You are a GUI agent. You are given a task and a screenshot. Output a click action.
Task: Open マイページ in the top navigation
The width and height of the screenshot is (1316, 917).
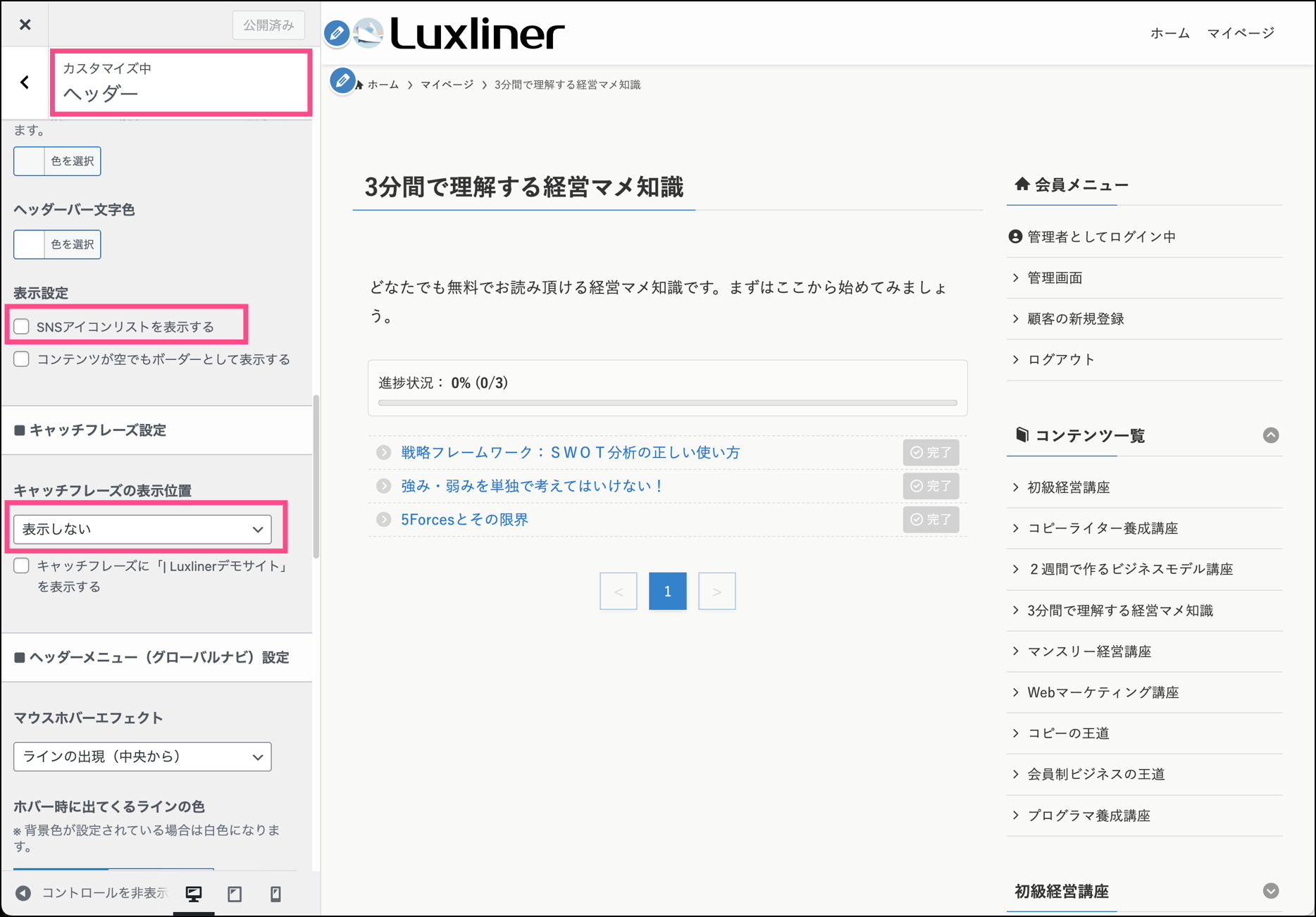click(x=1240, y=33)
